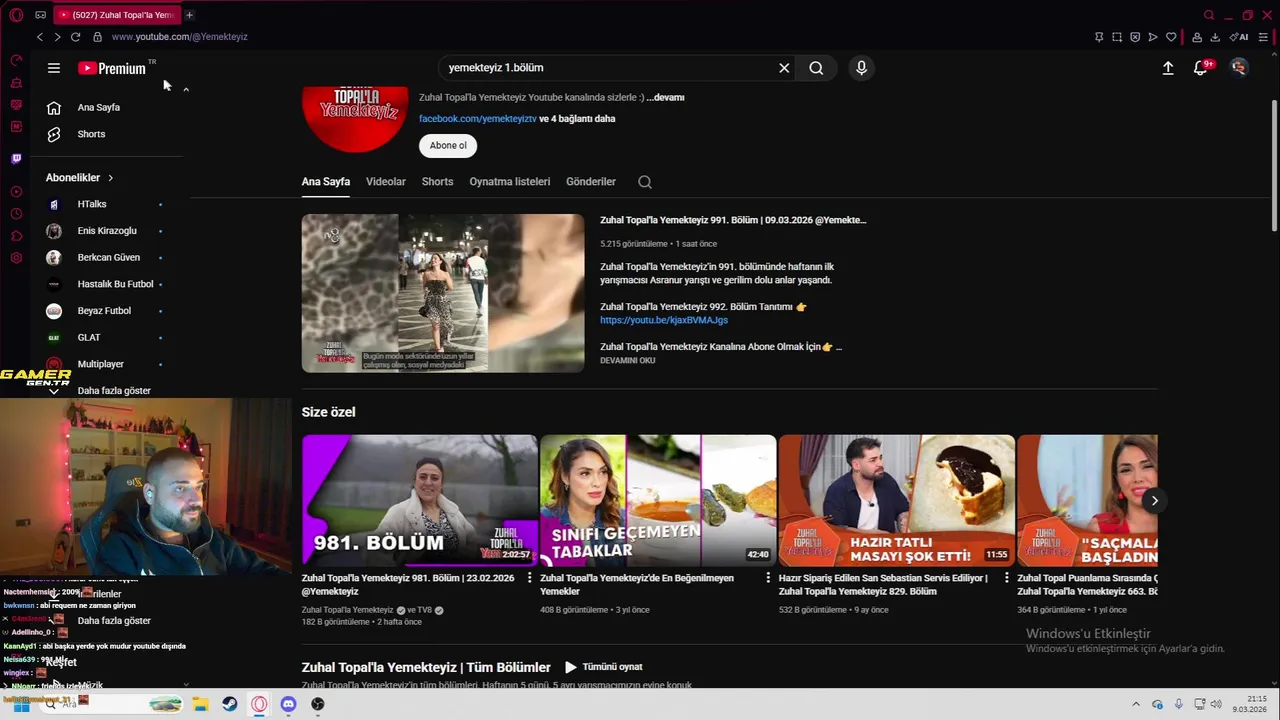The height and width of the screenshot is (720, 1280).
Task: Select the Zuhal Topal'la Yemekteyiz browser tab
Action: (x=117, y=15)
